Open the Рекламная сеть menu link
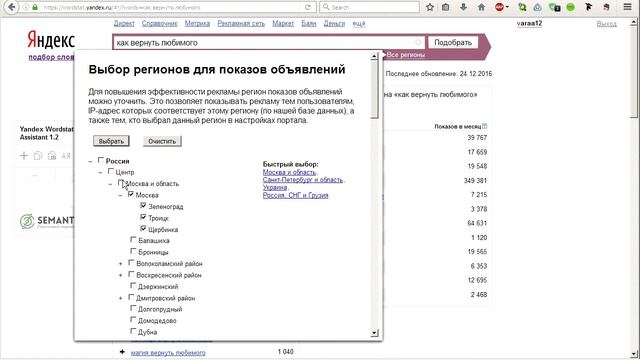 click(241, 24)
